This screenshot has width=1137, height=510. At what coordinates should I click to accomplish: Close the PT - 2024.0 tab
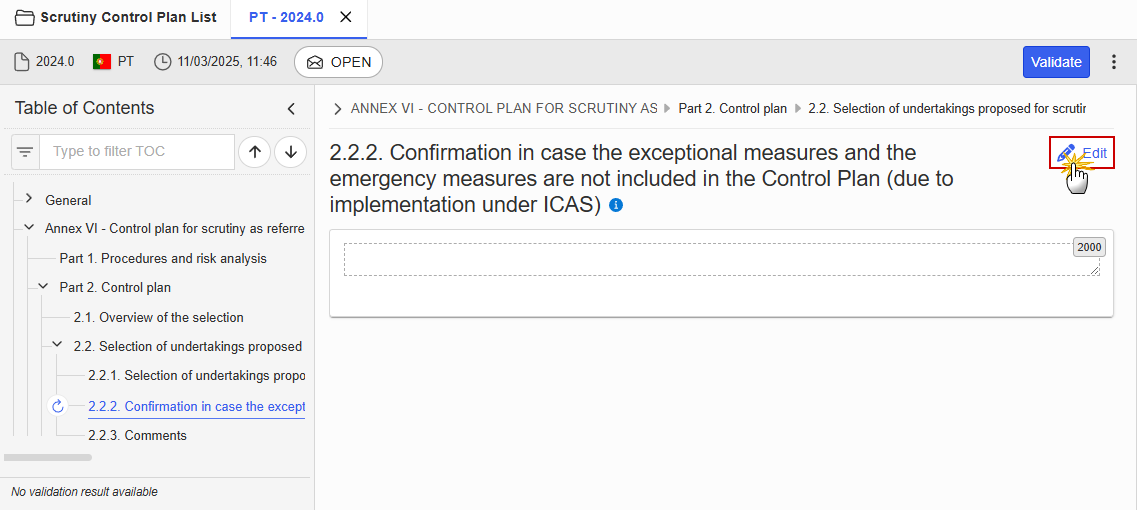346,17
